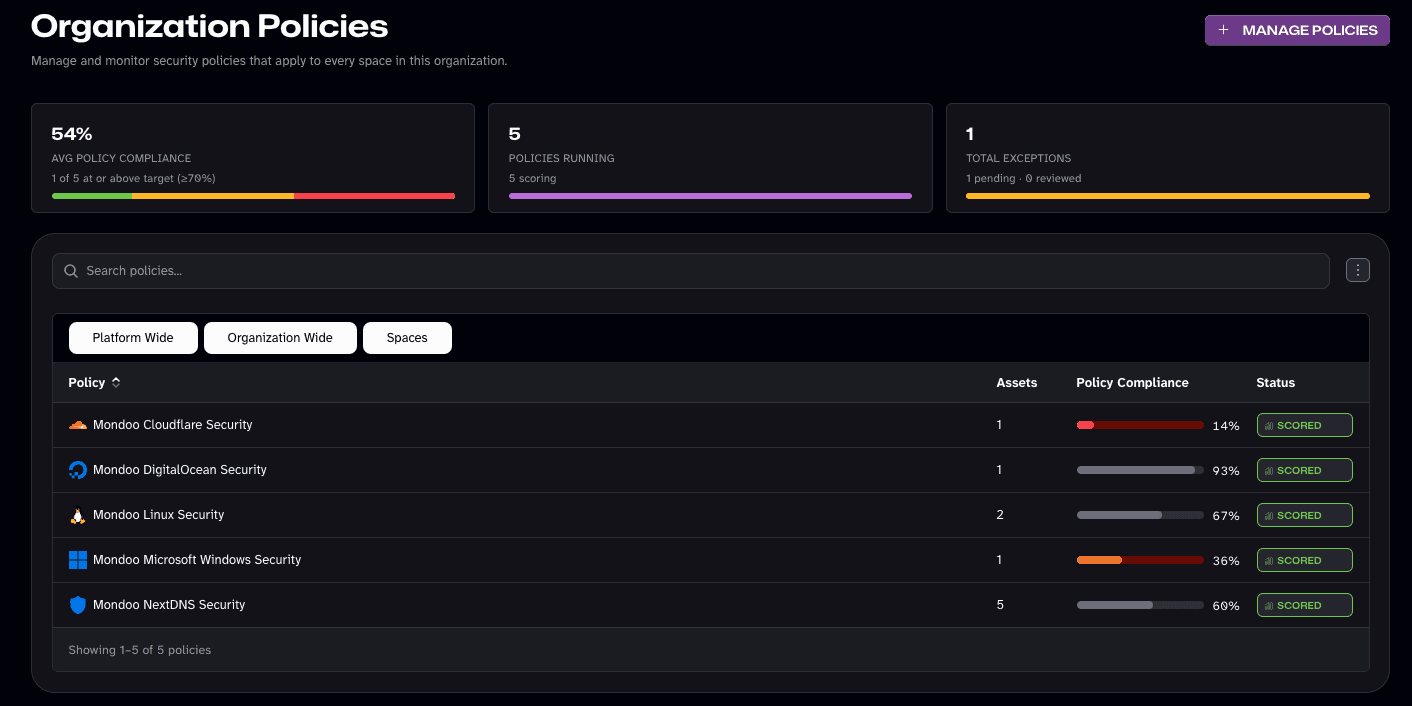Click the Avg Policy Compliance card bar
This screenshot has height=706, width=1412.
[x=253, y=196]
